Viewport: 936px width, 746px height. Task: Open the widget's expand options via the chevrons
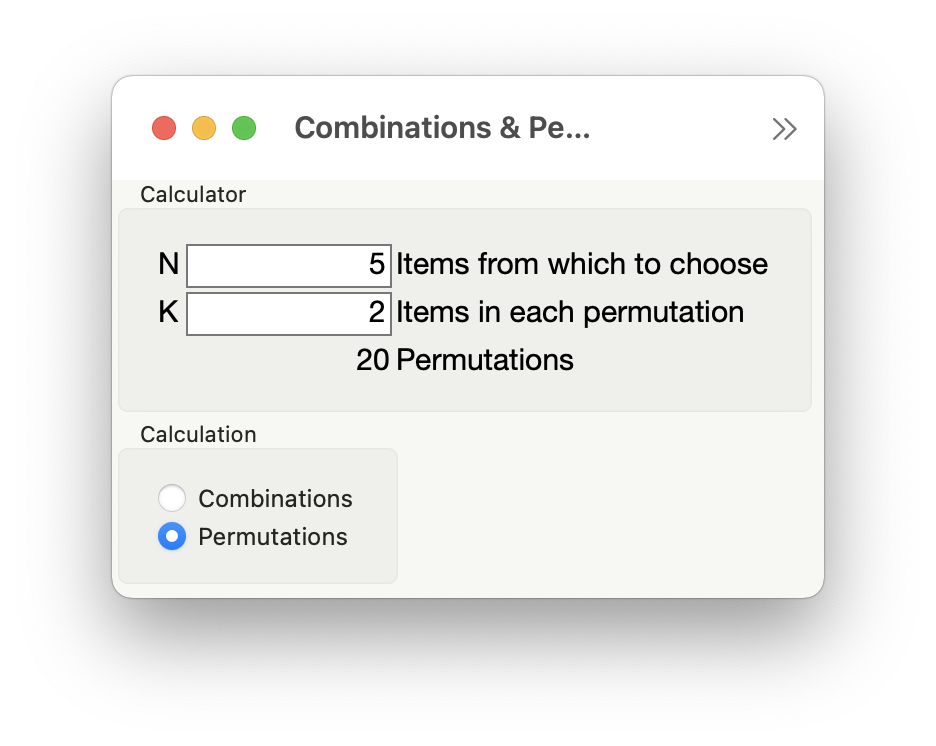pyautogui.click(x=785, y=128)
